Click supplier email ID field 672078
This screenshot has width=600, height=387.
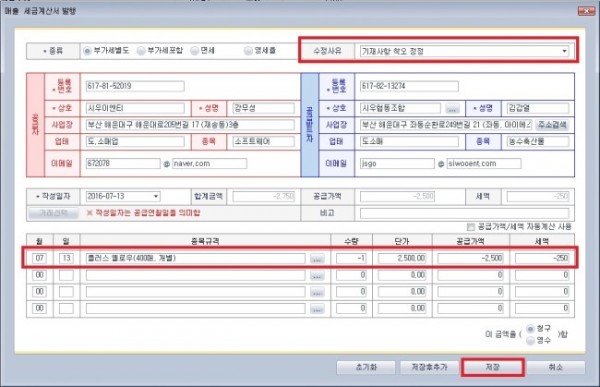tap(123, 163)
